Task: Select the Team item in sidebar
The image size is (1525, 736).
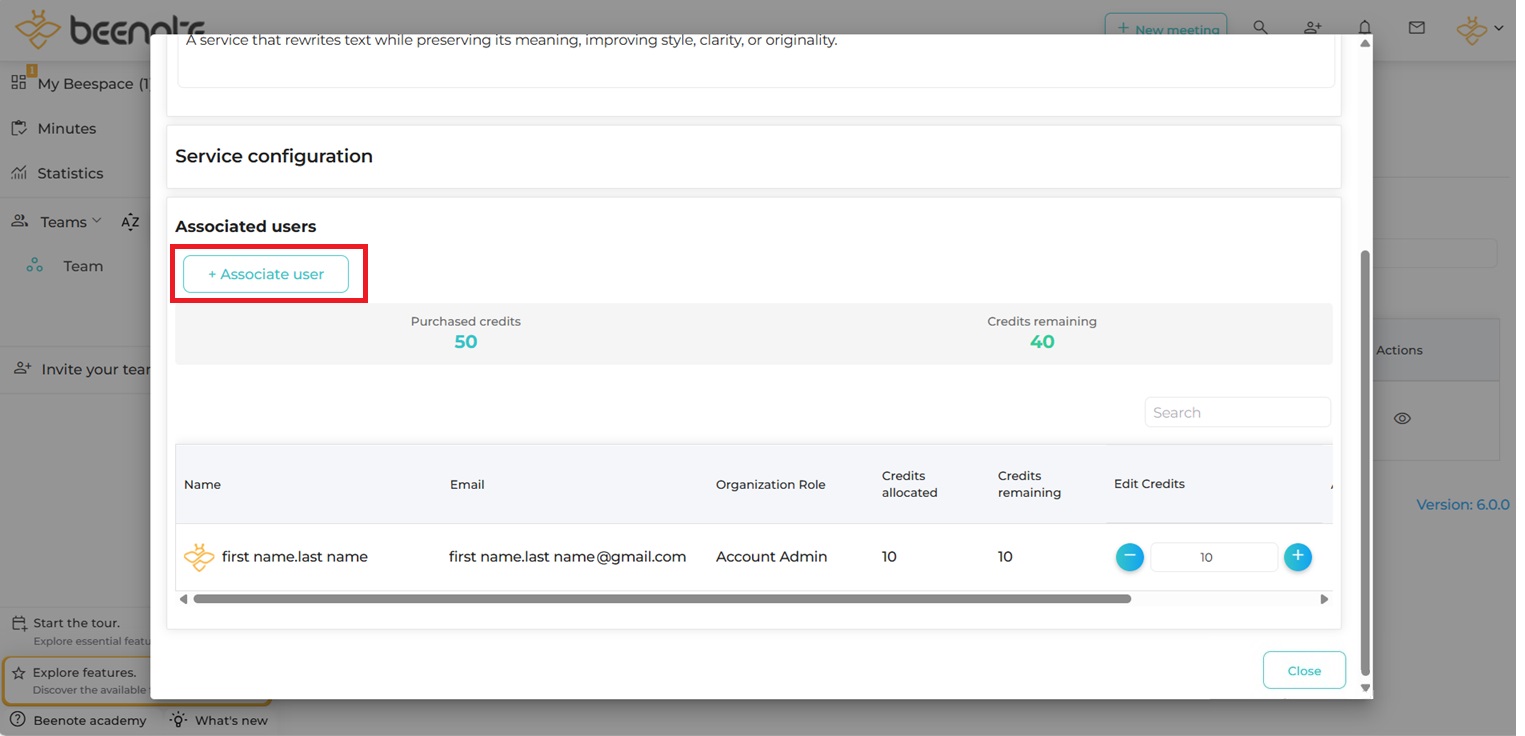Action: click(x=83, y=266)
